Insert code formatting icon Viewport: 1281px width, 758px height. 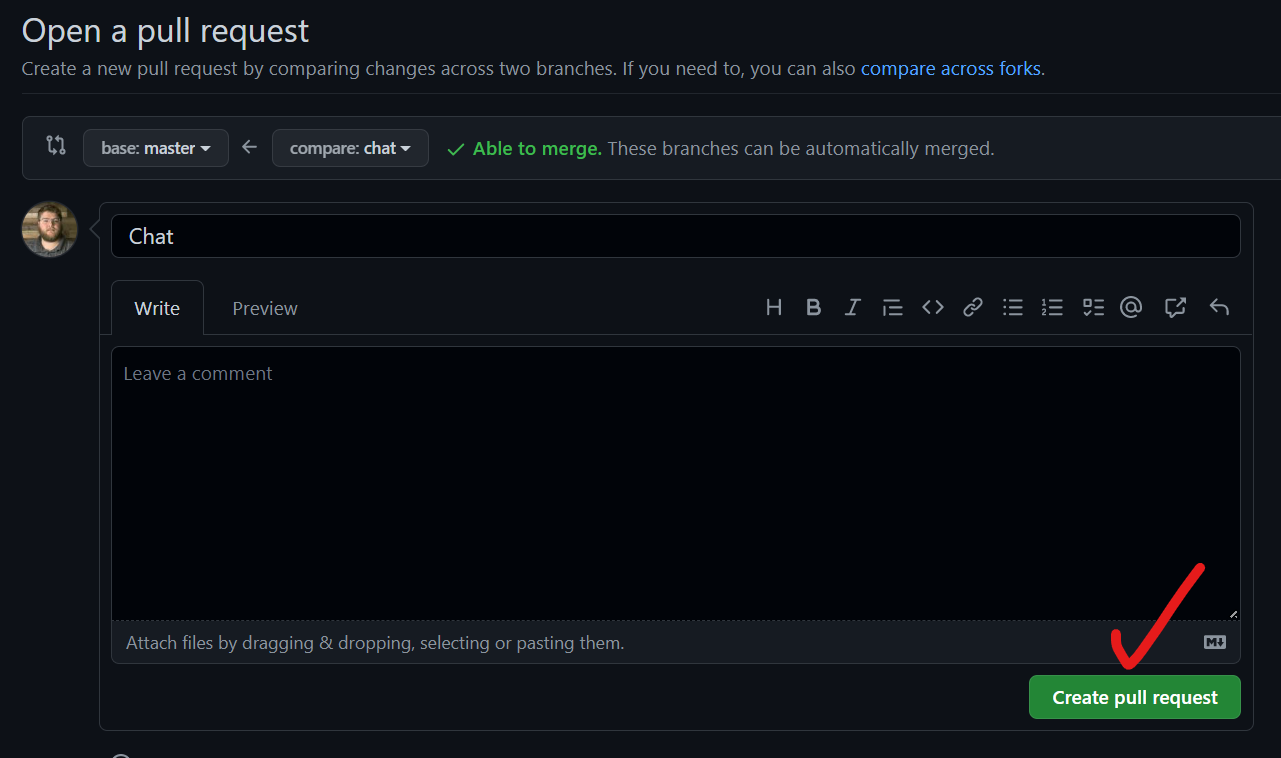933,308
